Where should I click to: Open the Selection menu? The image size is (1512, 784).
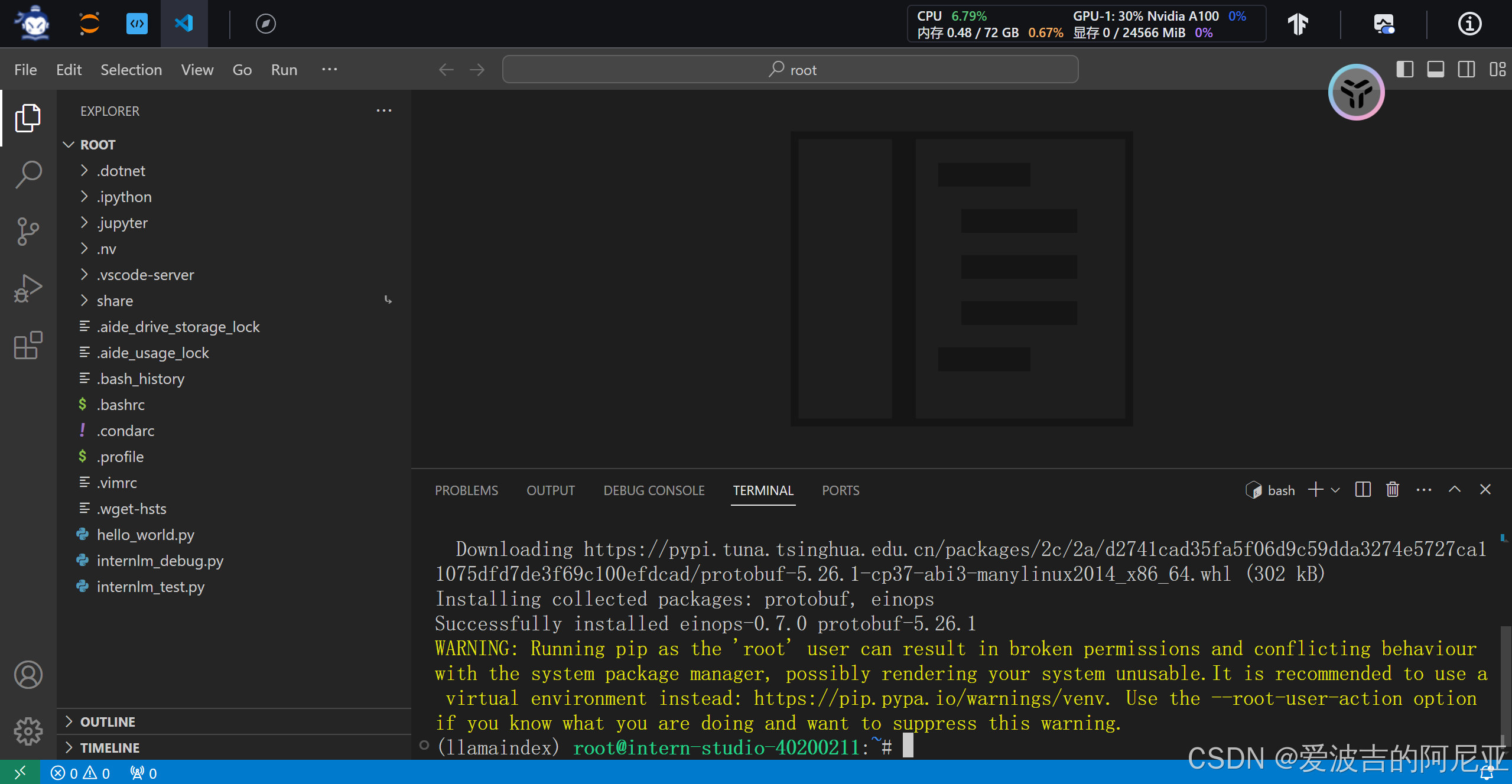(131, 70)
